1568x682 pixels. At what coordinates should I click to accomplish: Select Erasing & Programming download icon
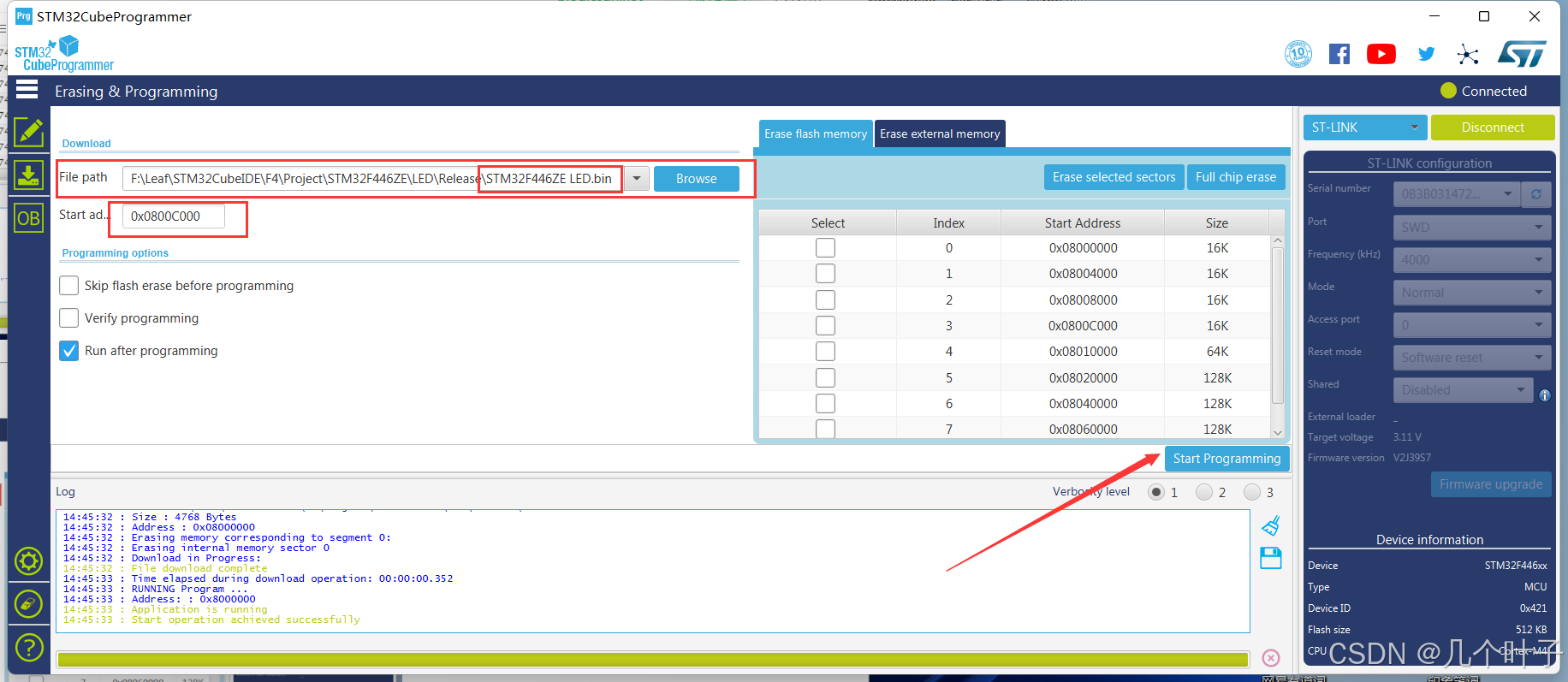[x=28, y=175]
